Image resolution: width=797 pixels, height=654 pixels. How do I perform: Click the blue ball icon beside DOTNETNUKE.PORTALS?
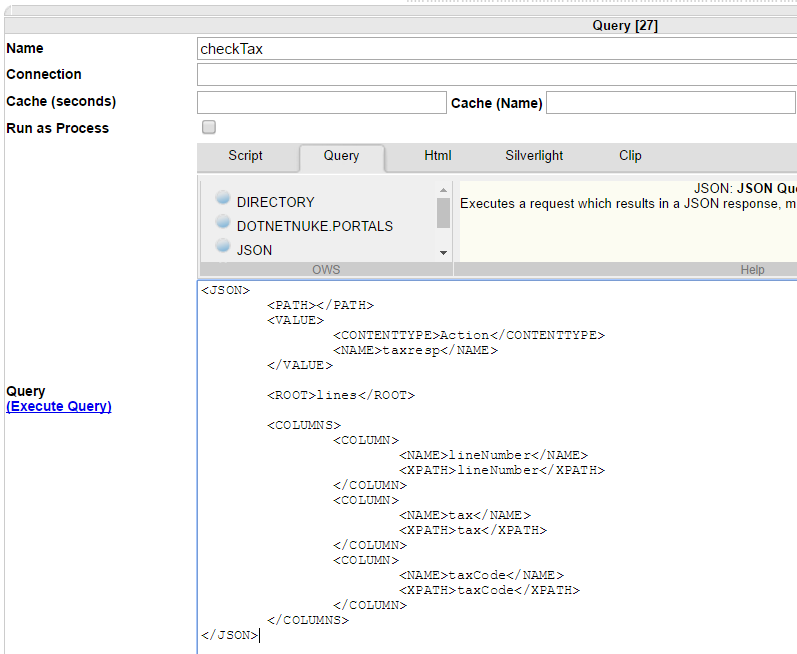coord(223,223)
